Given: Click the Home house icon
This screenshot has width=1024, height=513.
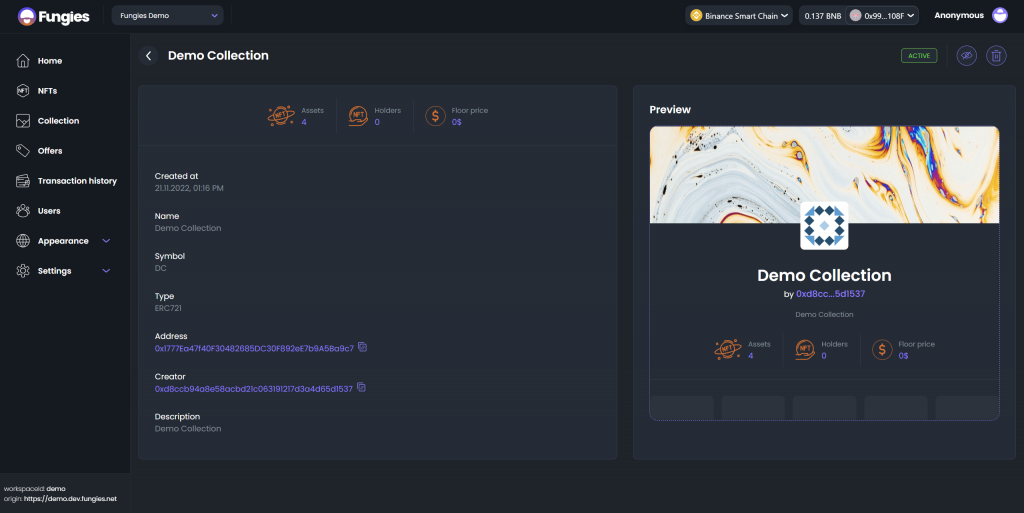Looking at the screenshot, I should (23, 61).
